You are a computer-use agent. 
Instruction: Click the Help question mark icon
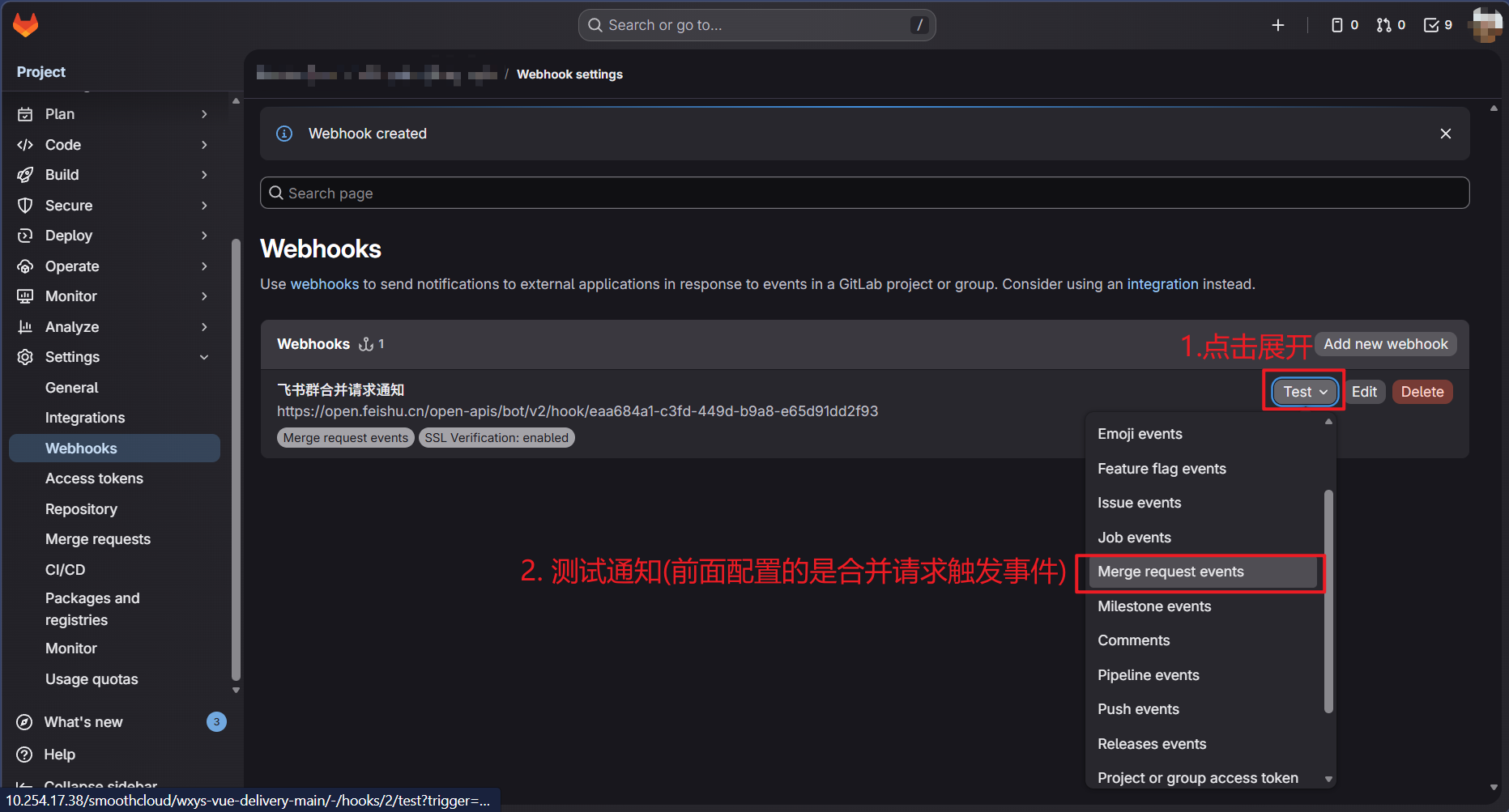(25, 755)
